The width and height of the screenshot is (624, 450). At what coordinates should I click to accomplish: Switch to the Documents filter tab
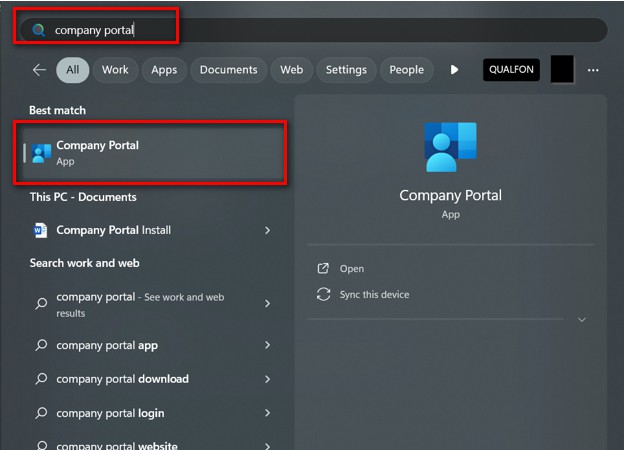click(228, 70)
